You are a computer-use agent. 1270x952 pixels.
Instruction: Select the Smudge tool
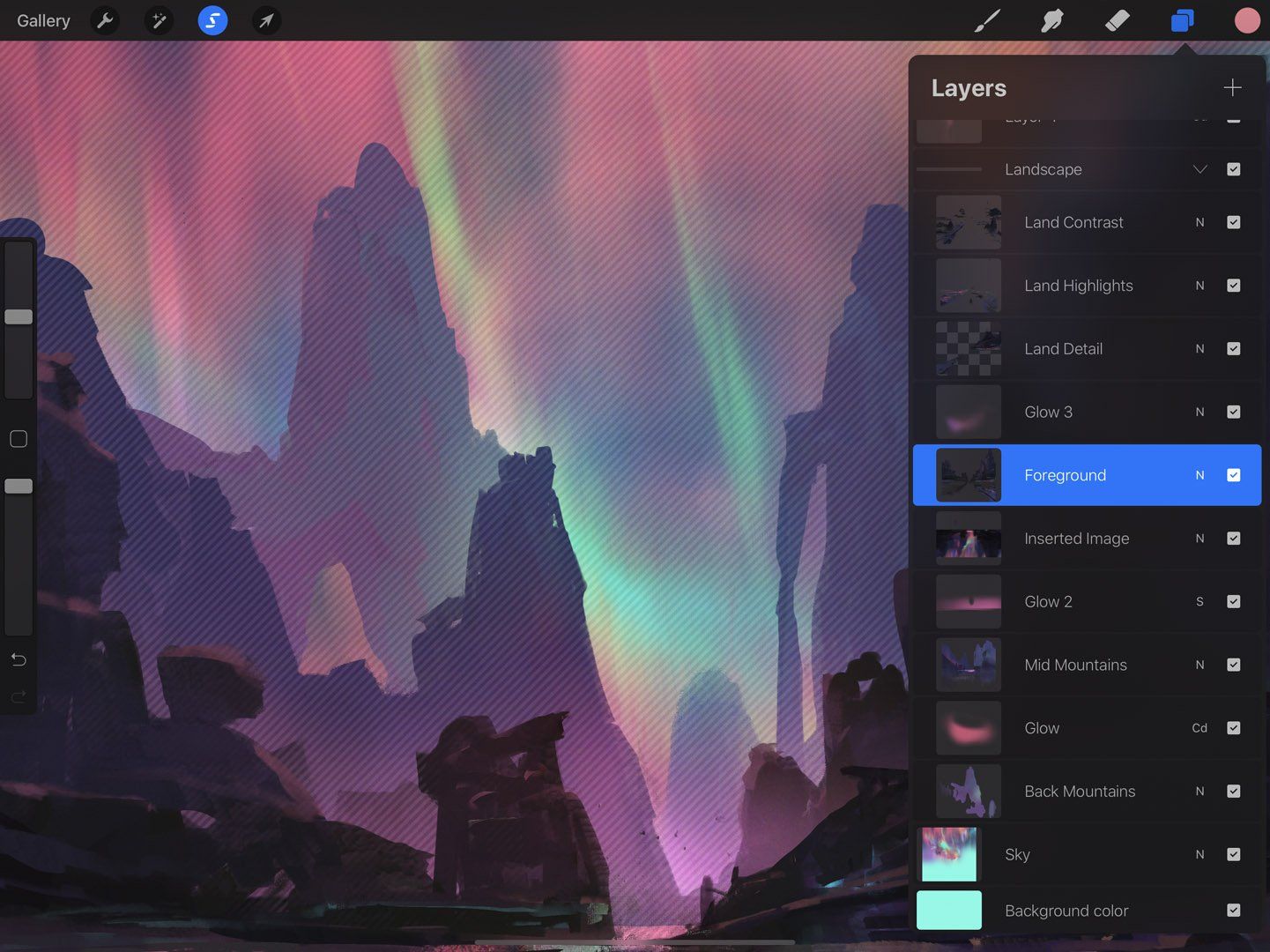tap(1051, 20)
